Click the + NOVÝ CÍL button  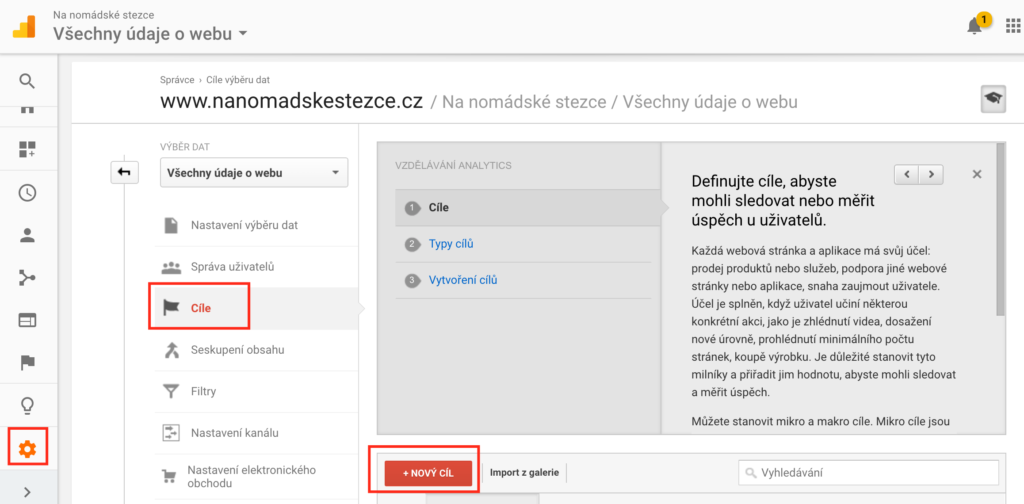[x=428, y=473]
